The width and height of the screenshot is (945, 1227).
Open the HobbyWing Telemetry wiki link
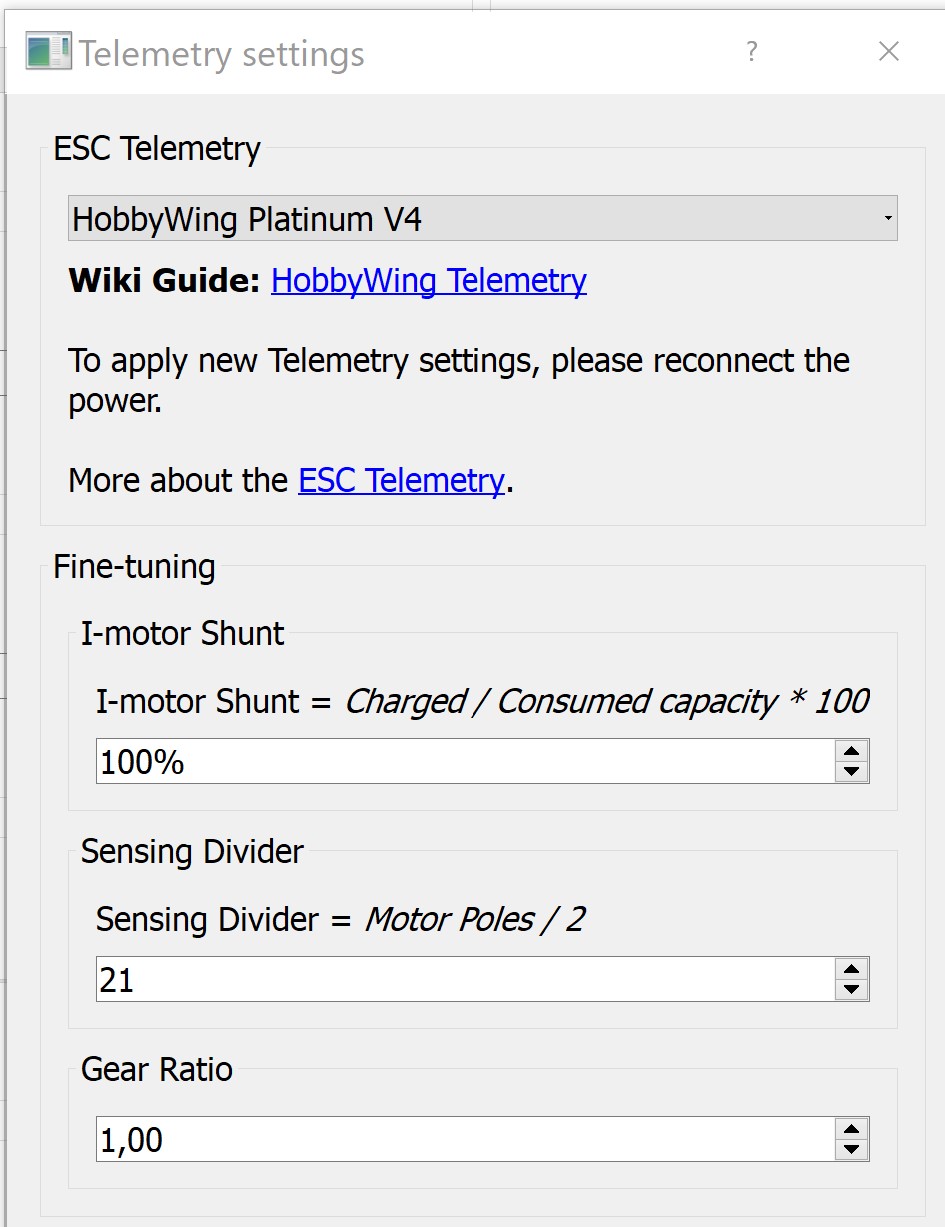click(428, 281)
